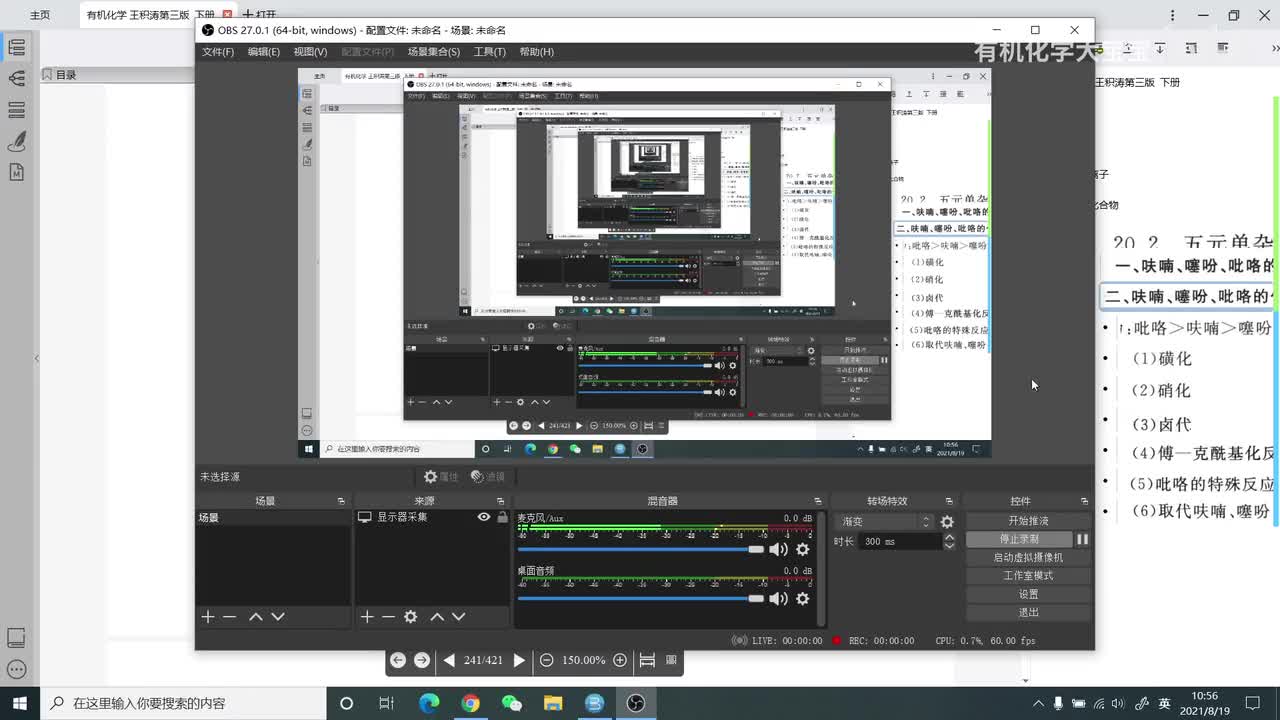Click the 150.00% zoom level value

point(583,660)
